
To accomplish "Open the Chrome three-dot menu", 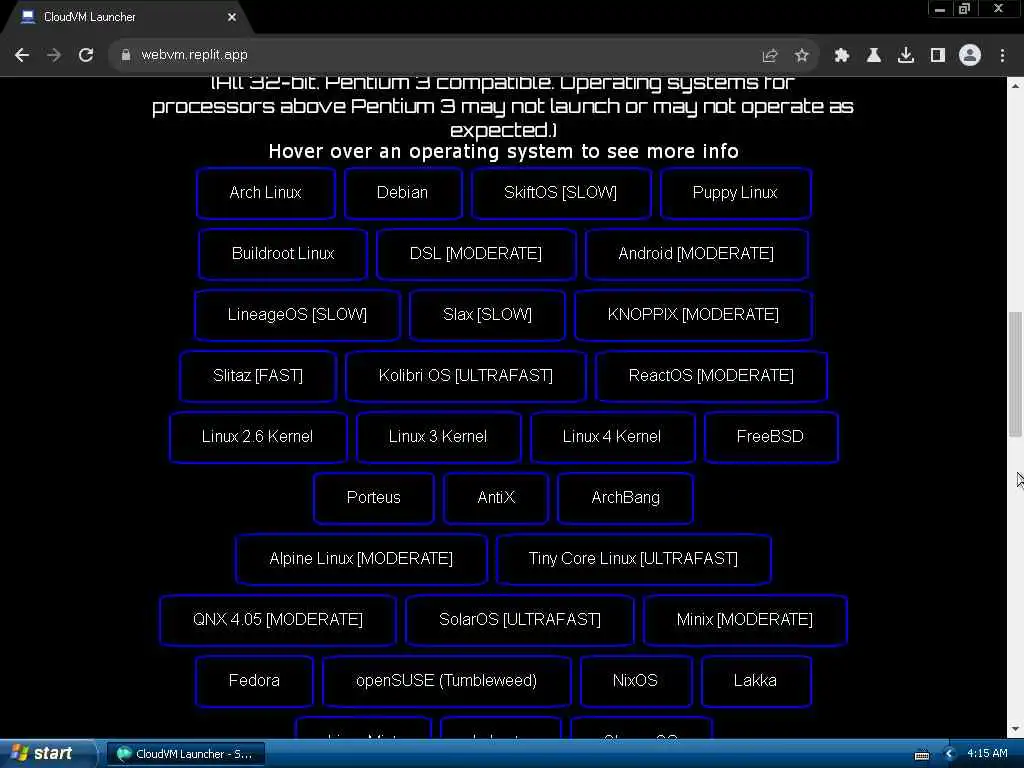I will click(x=1002, y=56).
